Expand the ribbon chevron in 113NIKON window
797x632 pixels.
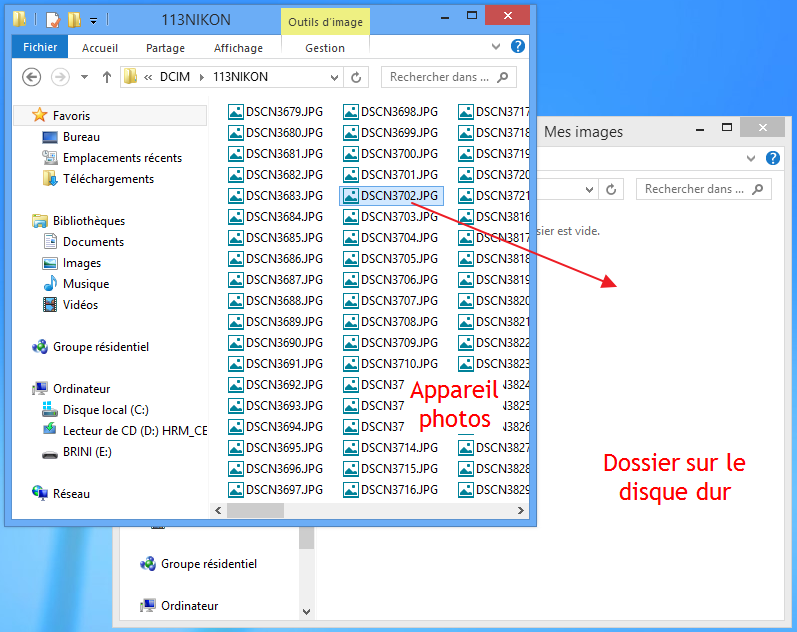[496, 47]
